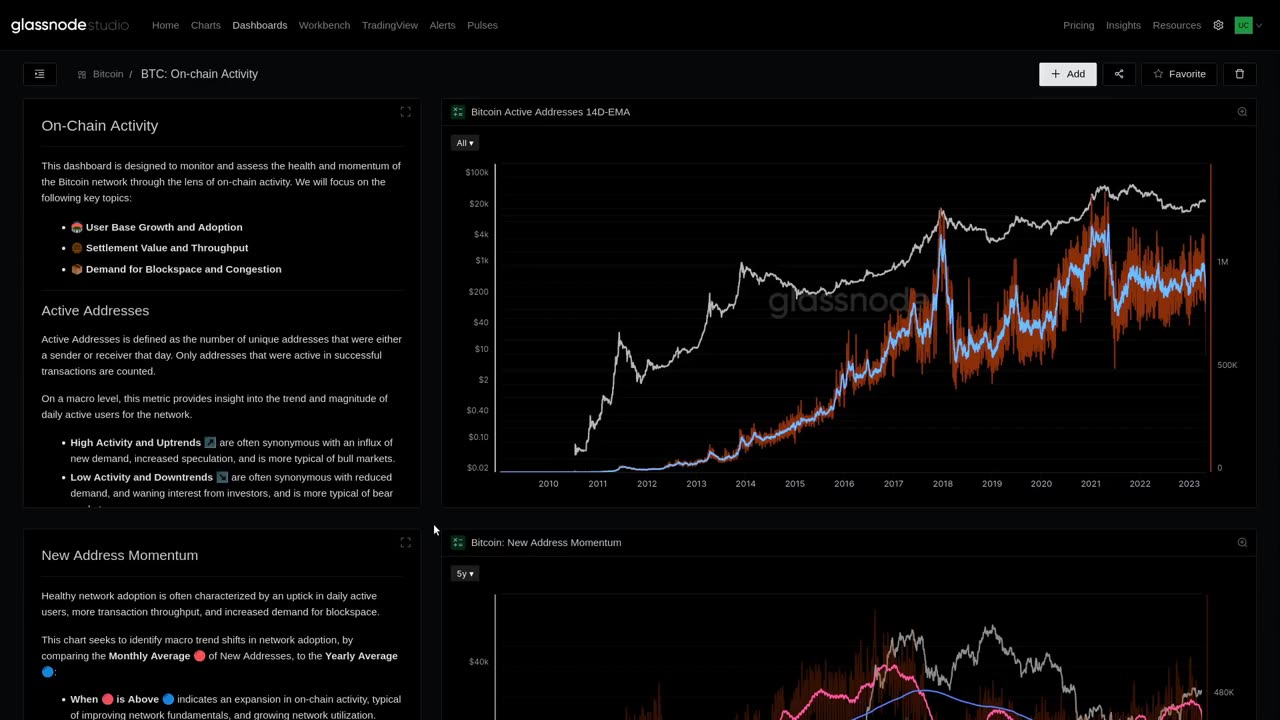Delete dashboard with trash icon
The height and width of the screenshot is (720, 1280).
(x=1240, y=74)
